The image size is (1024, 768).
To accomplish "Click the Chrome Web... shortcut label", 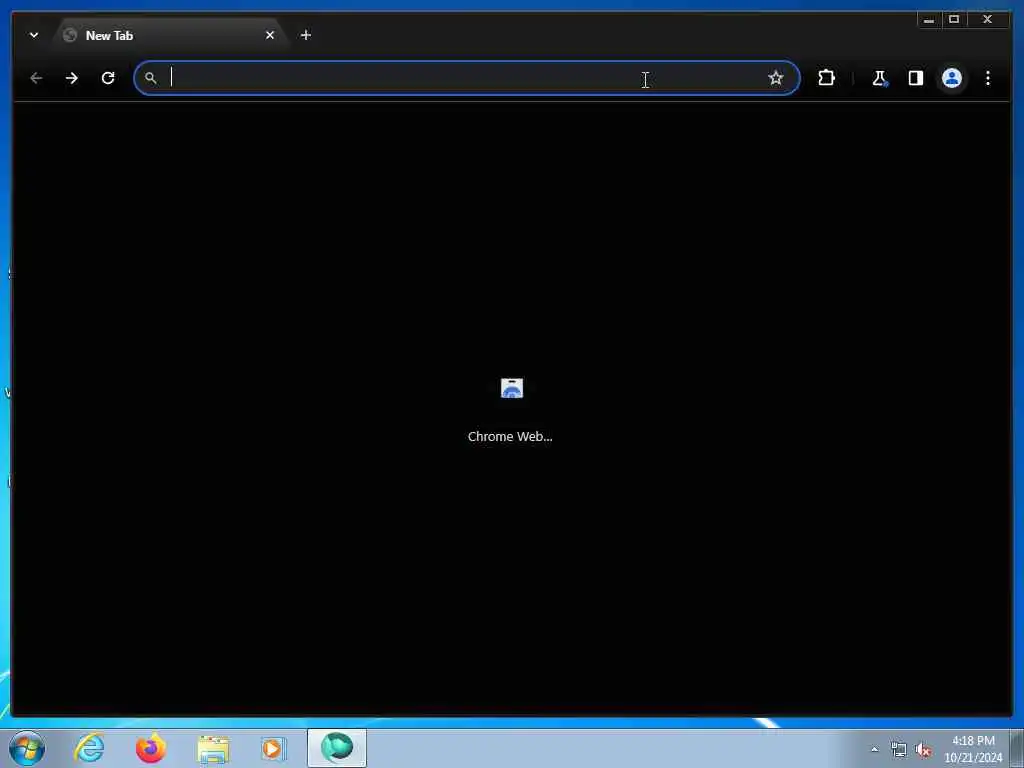I will pyautogui.click(x=510, y=436).
